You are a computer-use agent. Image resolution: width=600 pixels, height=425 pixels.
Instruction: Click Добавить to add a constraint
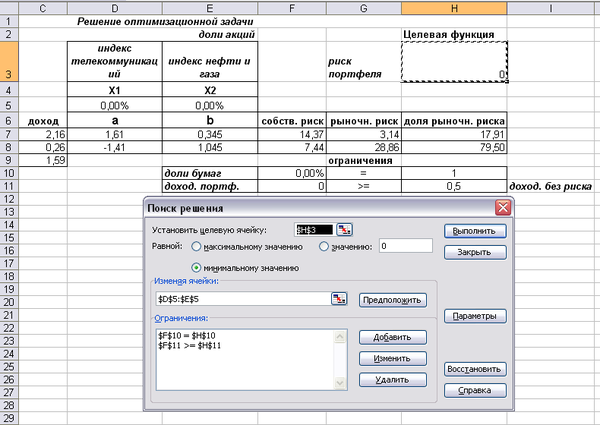[x=392, y=337]
